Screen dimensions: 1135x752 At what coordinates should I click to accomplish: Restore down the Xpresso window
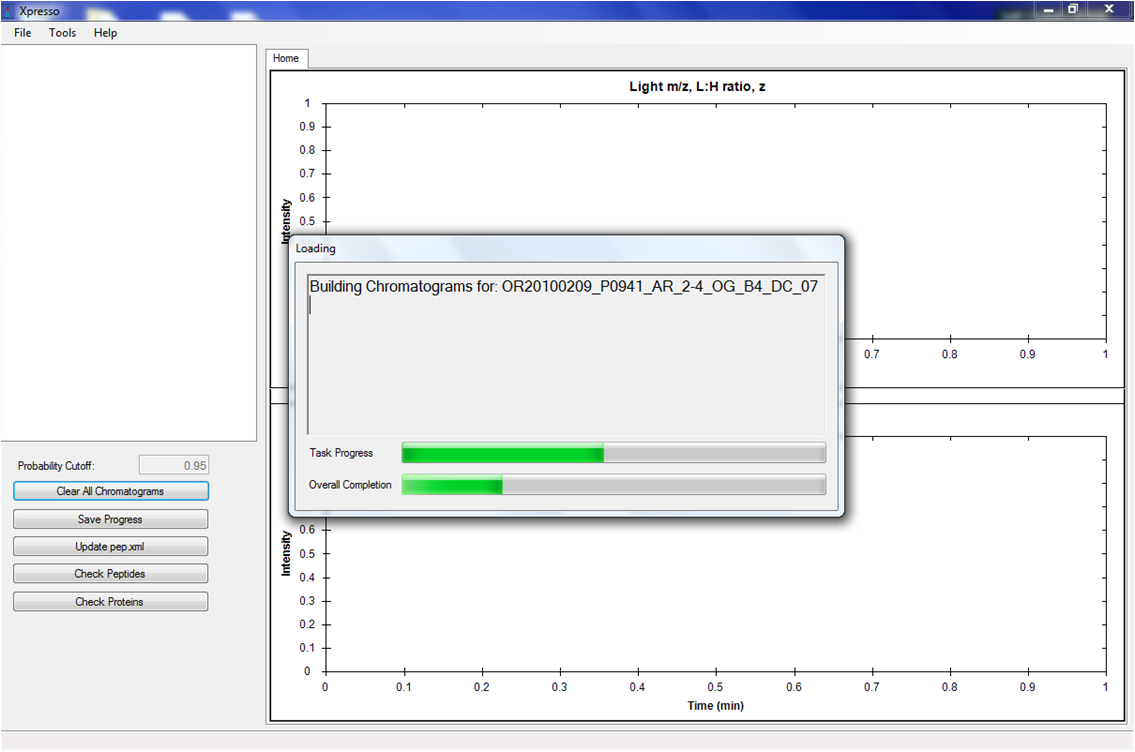pyautogui.click(x=1073, y=9)
